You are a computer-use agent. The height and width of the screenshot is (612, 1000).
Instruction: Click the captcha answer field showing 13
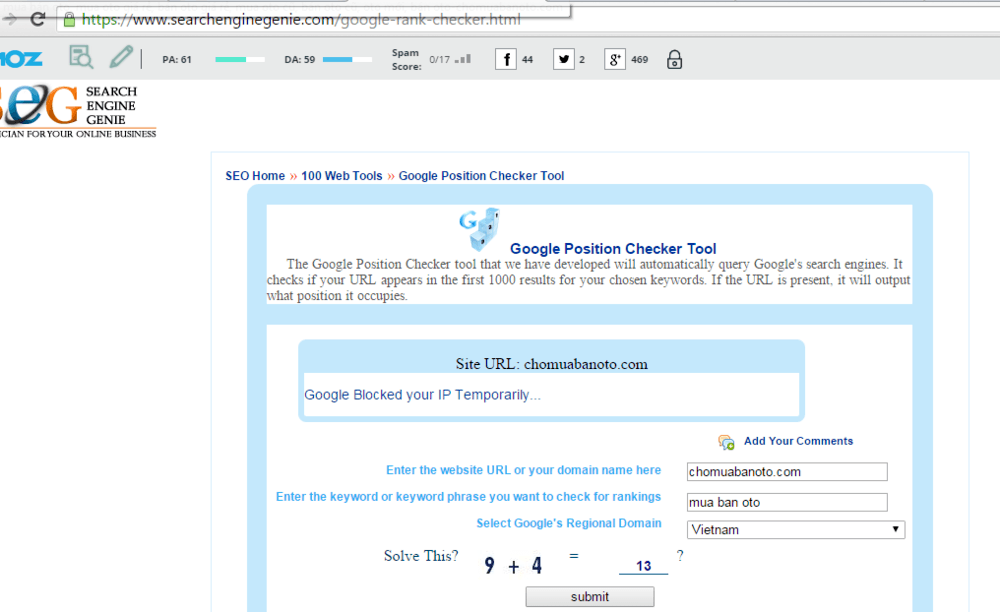[643, 565]
